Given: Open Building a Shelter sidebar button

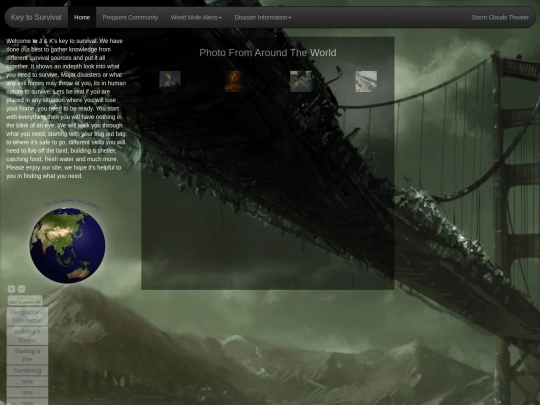Looking at the screenshot, I should [x=27, y=336].
